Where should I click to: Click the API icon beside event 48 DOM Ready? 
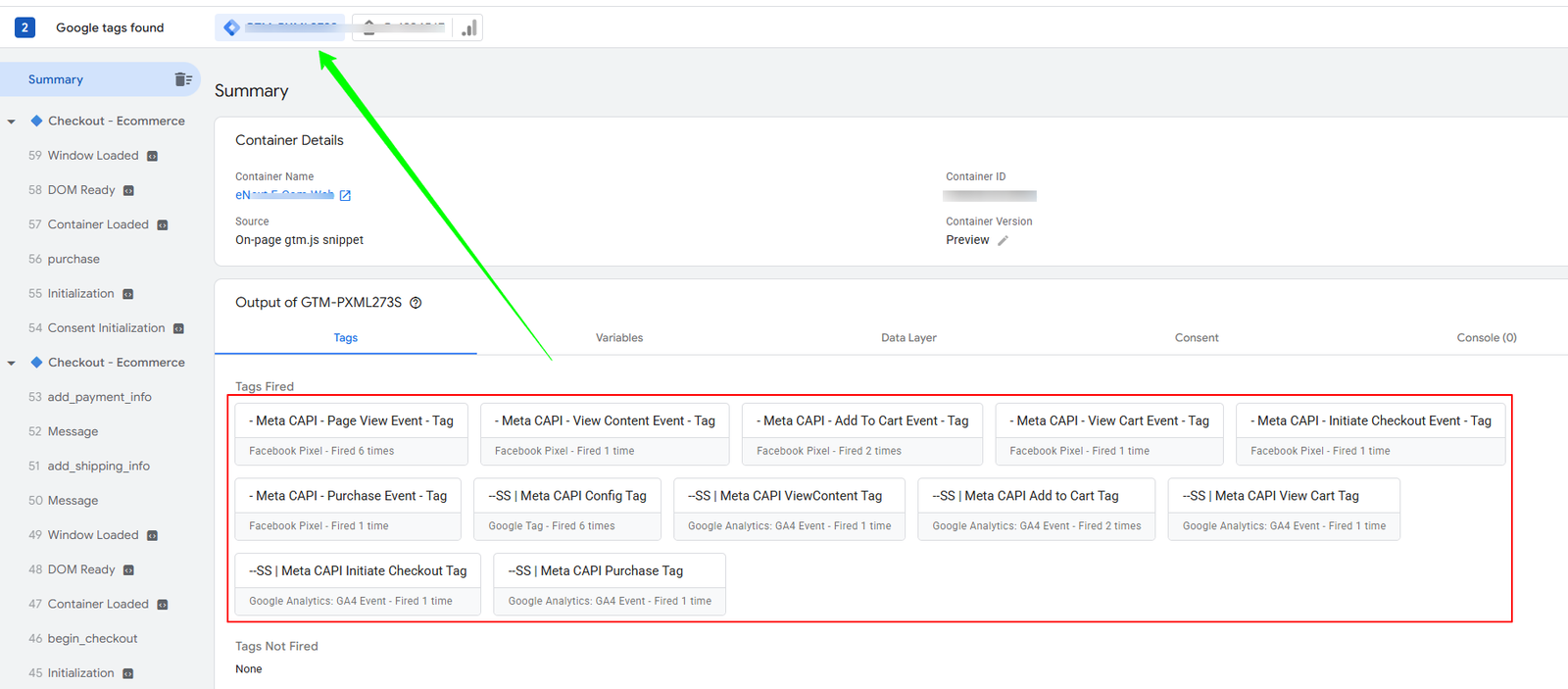click(128, 569)
